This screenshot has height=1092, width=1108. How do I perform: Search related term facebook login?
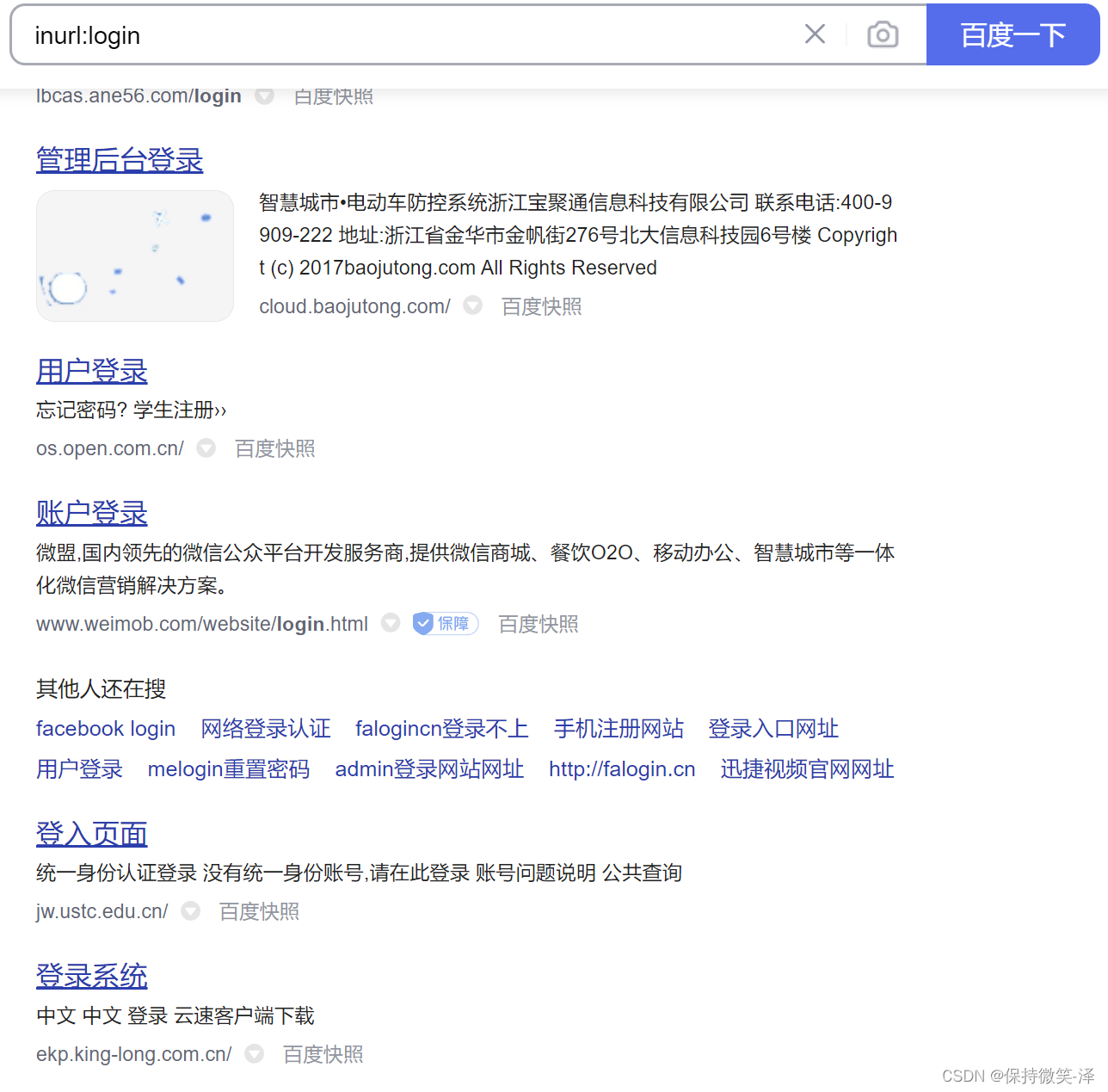click(x=106, y=729)
